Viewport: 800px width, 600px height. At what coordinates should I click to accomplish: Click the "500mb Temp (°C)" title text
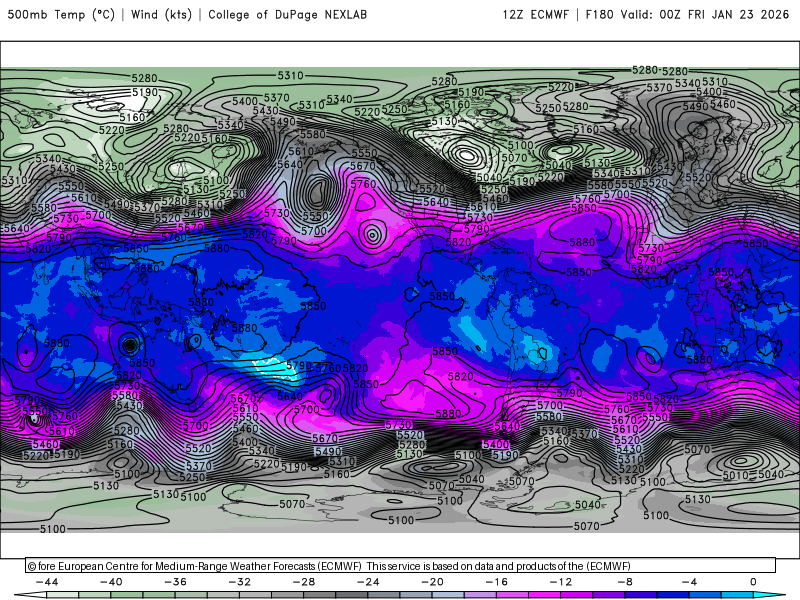click(61, 15)
